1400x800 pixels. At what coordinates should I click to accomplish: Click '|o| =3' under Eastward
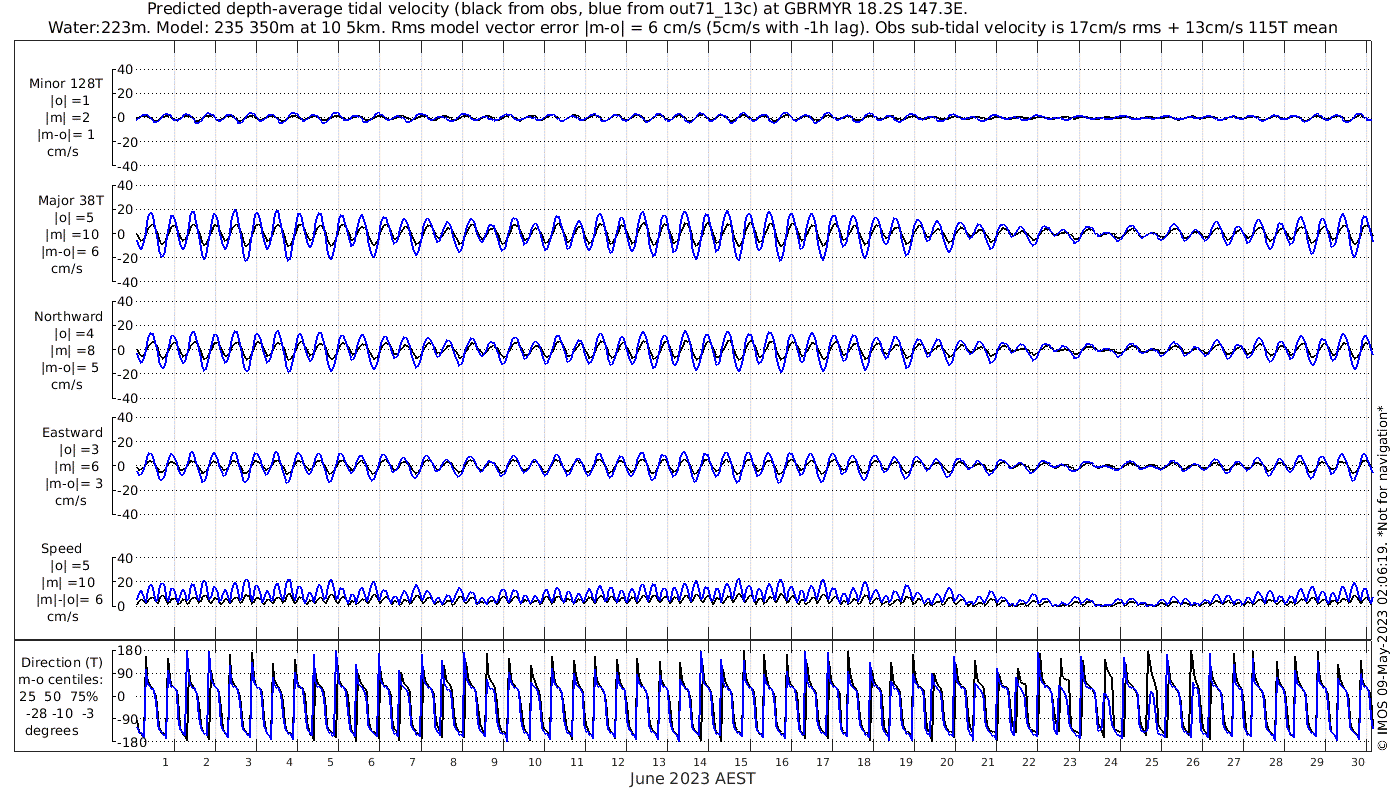pos(79,450)
